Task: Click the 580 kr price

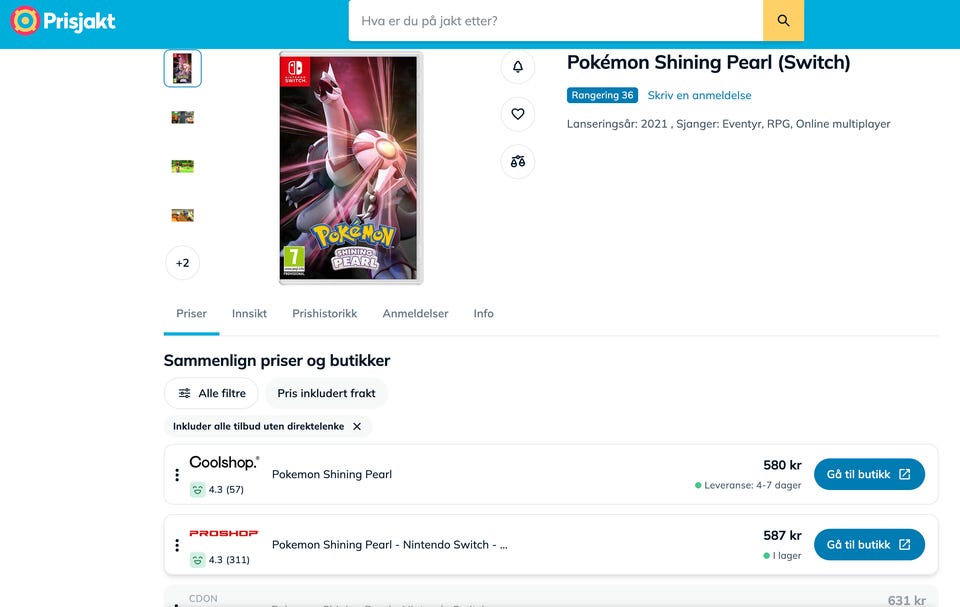Action: coord(782,465)
